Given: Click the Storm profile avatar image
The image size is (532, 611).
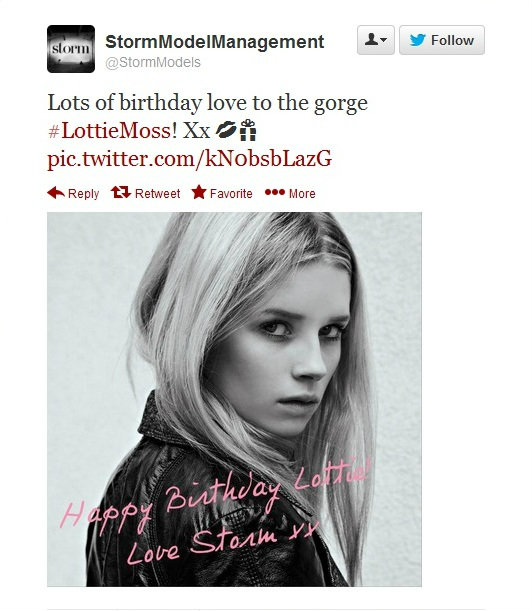Looking at the screenshot, I should (71, 49).
